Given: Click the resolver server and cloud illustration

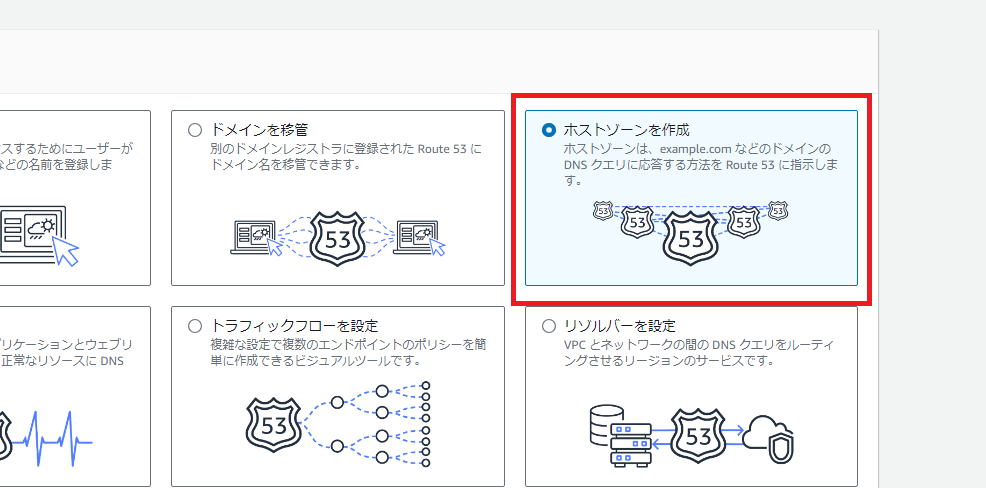Looking at the screenshot, I should (692, 435).
